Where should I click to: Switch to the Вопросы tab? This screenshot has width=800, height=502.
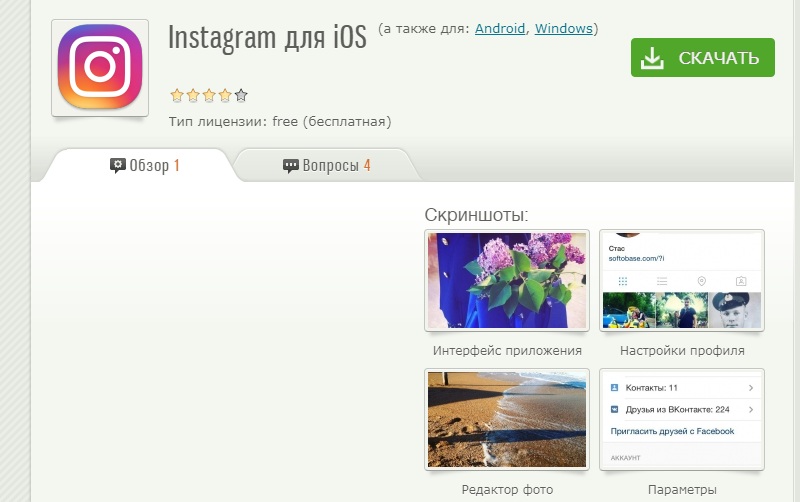click(x=327, y=165)
